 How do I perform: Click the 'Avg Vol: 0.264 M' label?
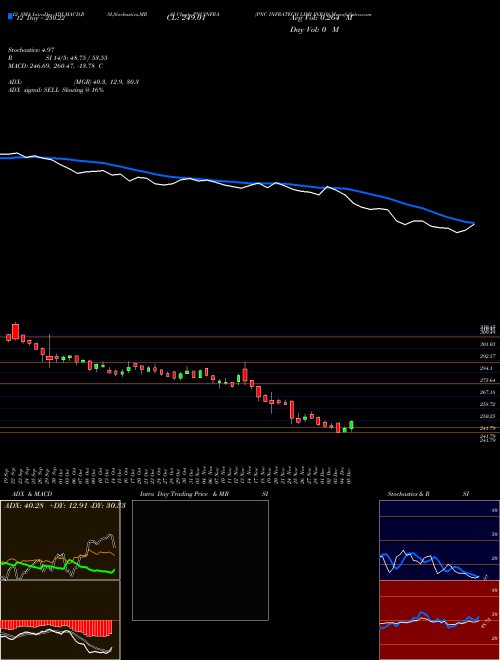coord(321,18)
